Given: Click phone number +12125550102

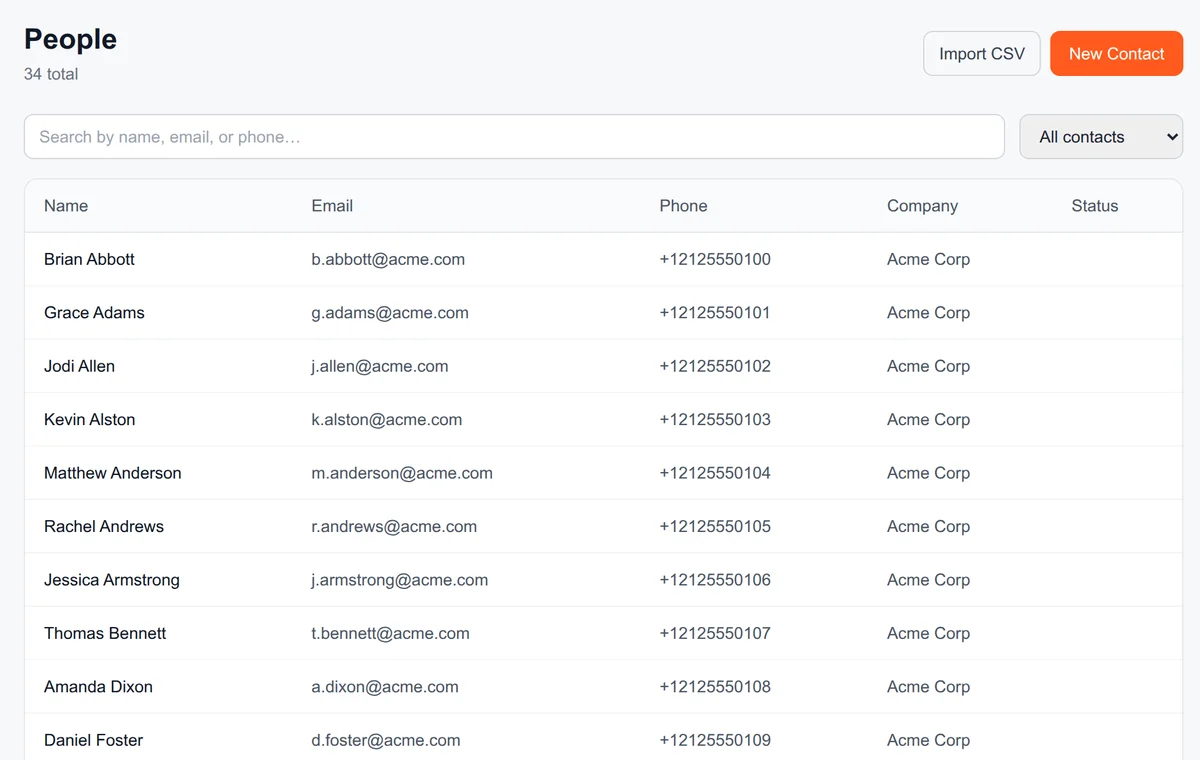Looking at the screenshot, I should [715, 366].
